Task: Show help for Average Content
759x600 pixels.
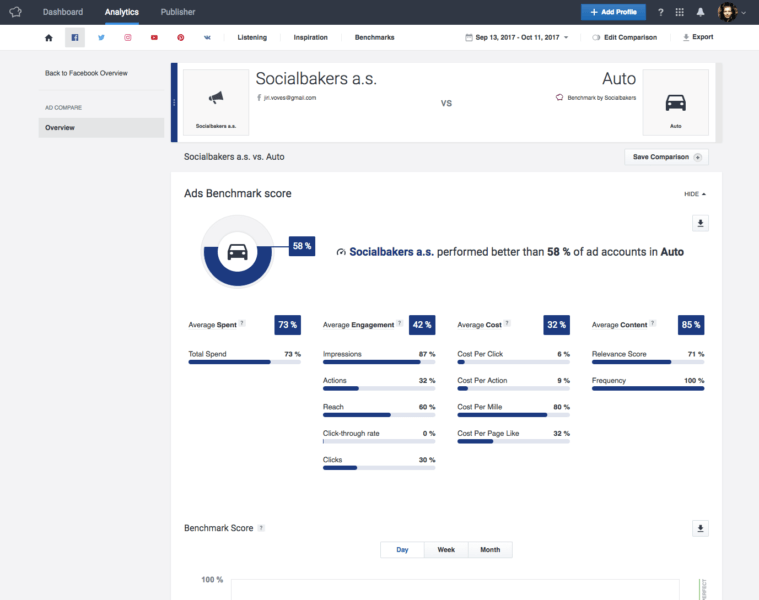Action: [x=653, y=323]
